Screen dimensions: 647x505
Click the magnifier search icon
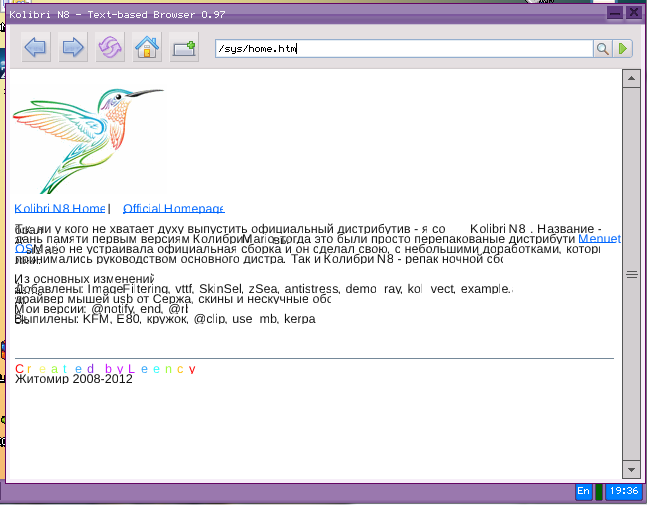pyautogui.click(x=603, y=48)
